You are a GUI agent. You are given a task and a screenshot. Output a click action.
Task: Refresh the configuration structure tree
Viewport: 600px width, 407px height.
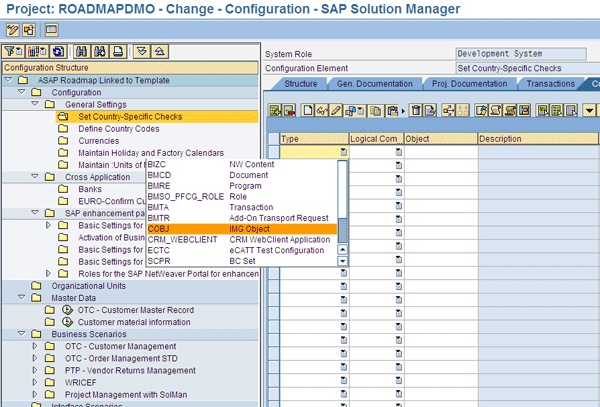coord(59,51)
